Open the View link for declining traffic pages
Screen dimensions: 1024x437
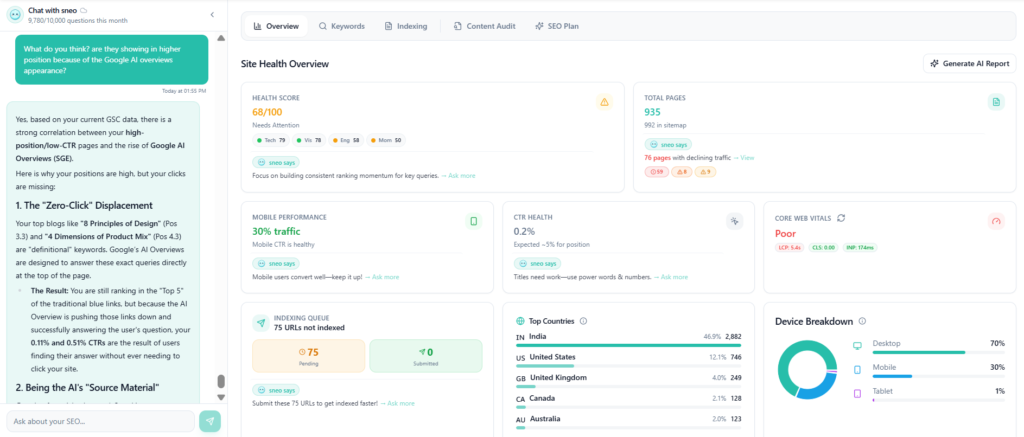pyautogui.click(x=744, y=158)
